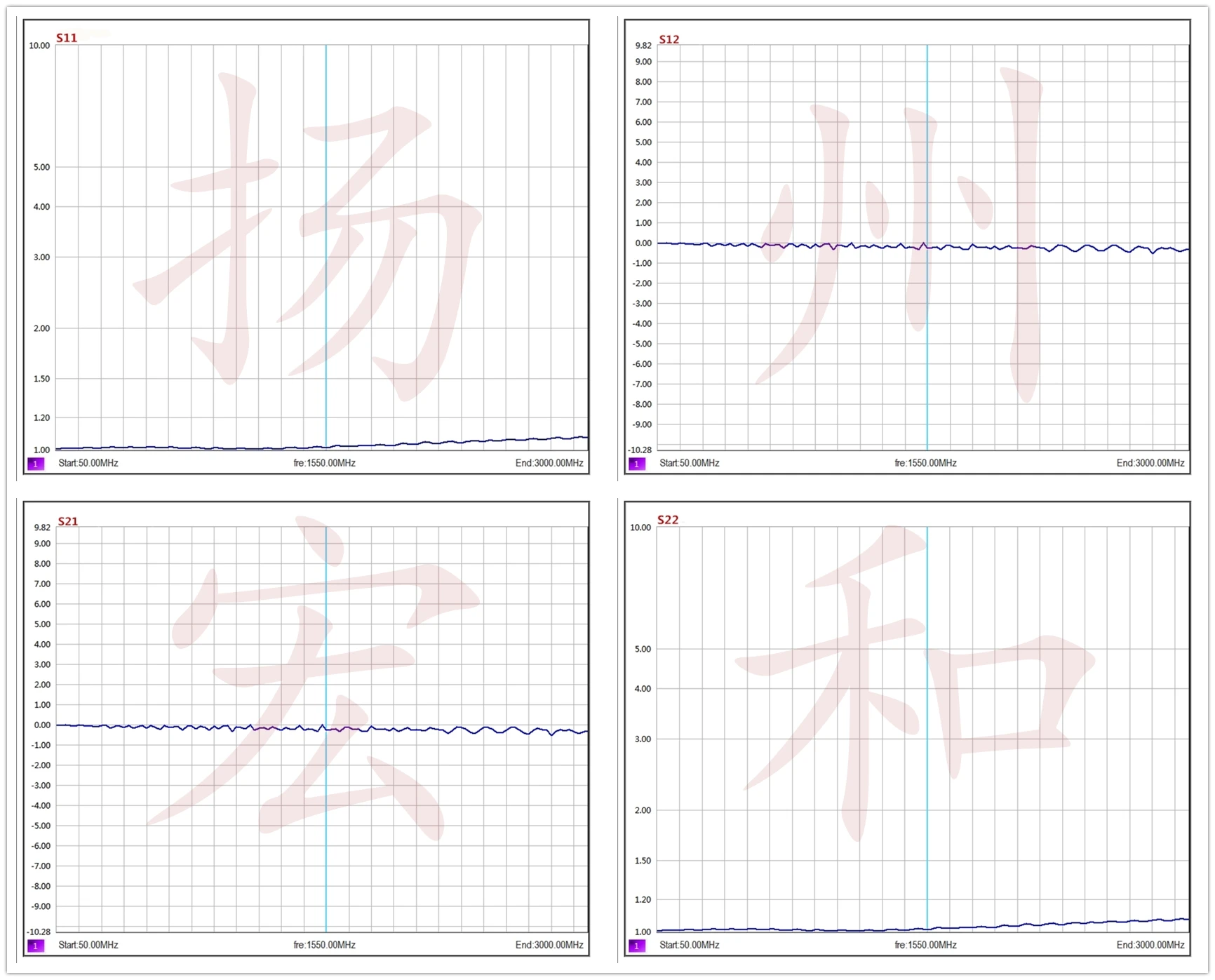The width and height of the screenshot is (1215, 980).
Task: Select the S22 chart title
Action: coord(668,520)
